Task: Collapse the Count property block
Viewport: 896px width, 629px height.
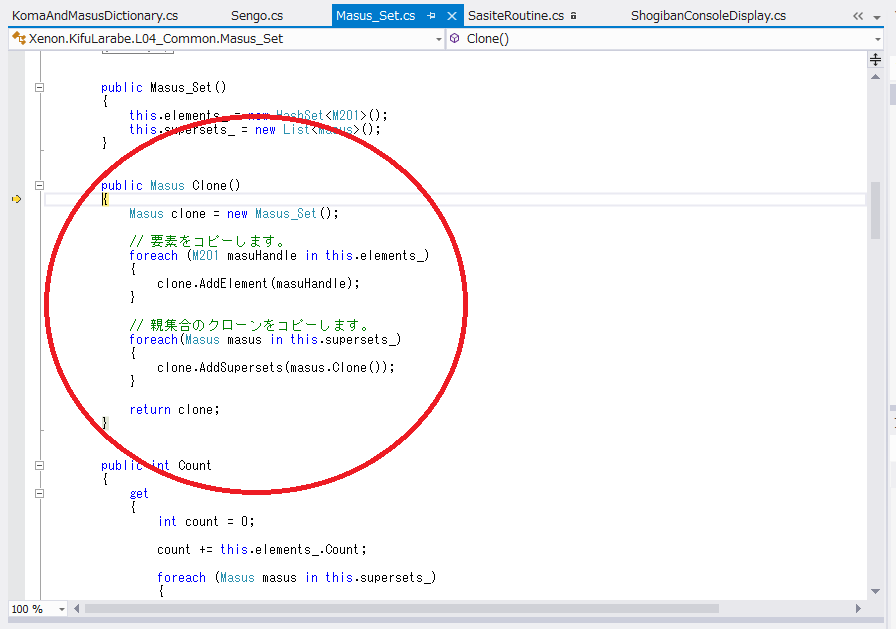Action: pyautogui.click(x=39, y=465)
